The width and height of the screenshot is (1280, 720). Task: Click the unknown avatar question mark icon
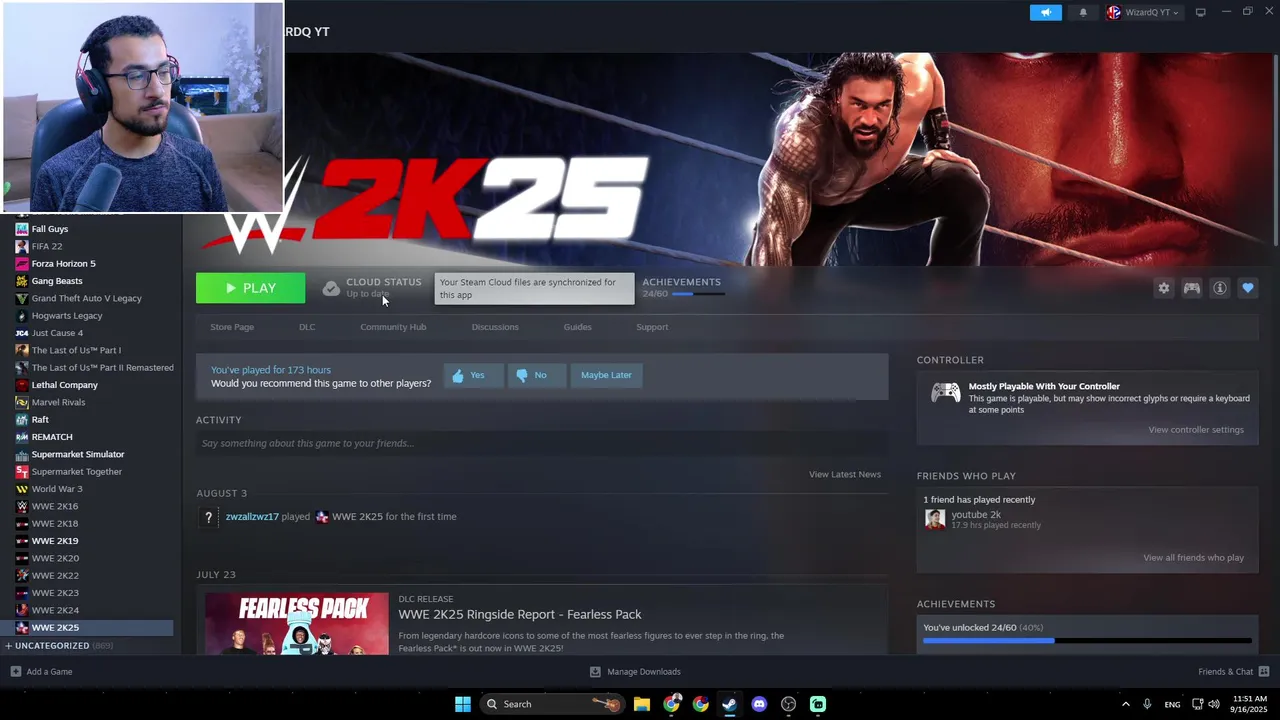point(208,517)
